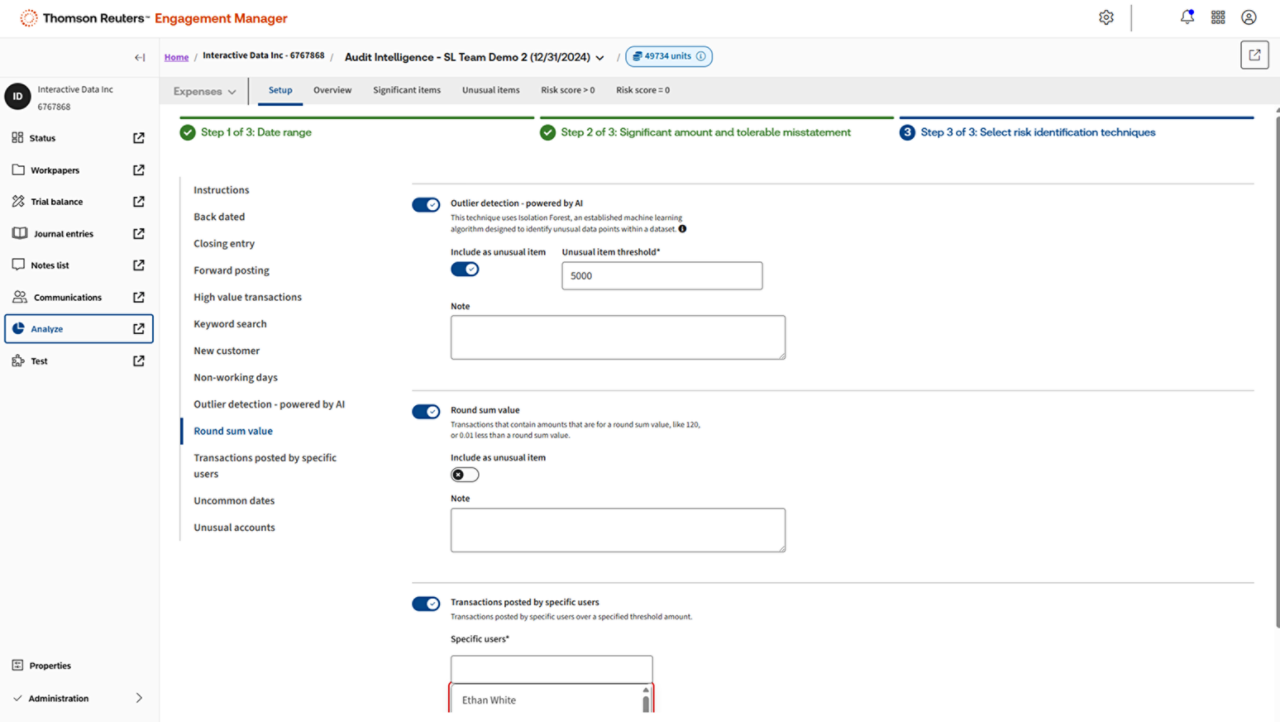Click the info icon beside 49734 units

[701, 57]
